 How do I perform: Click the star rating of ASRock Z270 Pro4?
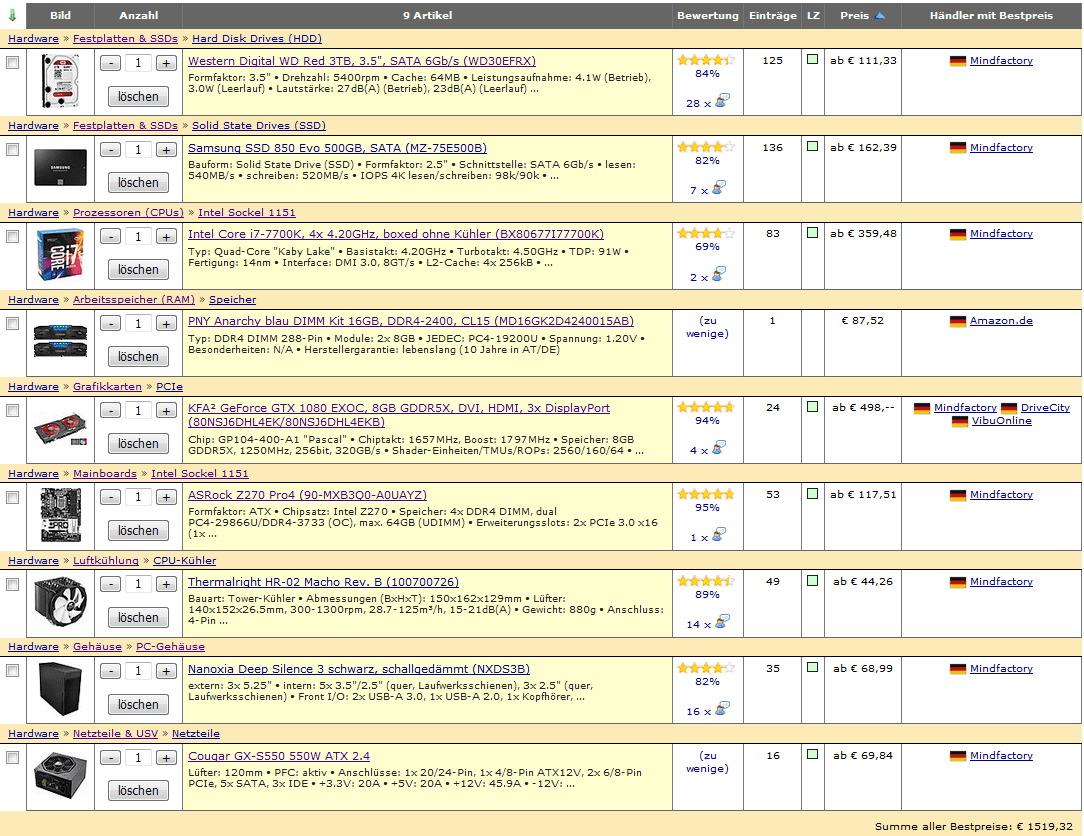[x=706, y=494]
